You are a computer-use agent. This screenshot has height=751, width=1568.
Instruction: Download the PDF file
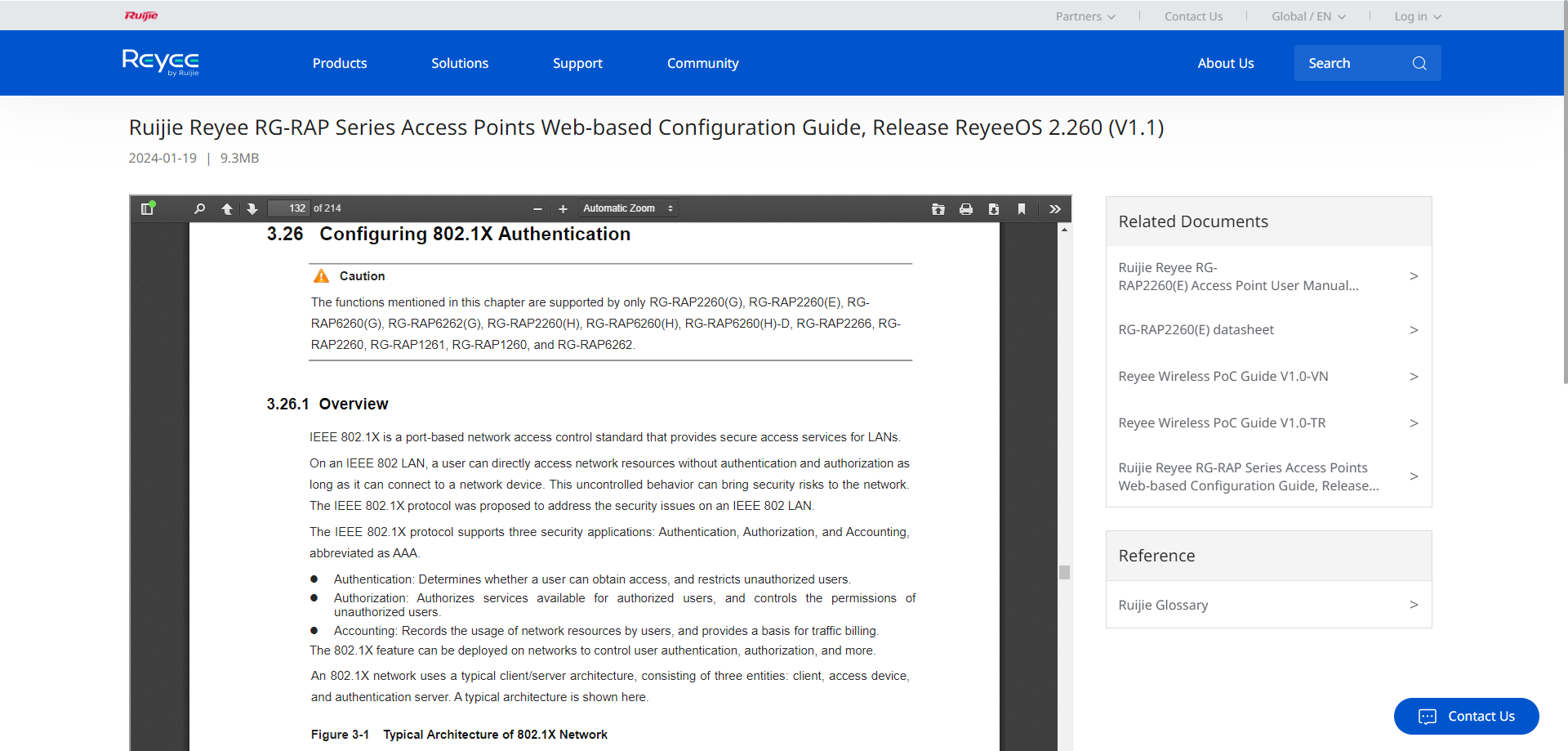(x=994, y=209)
